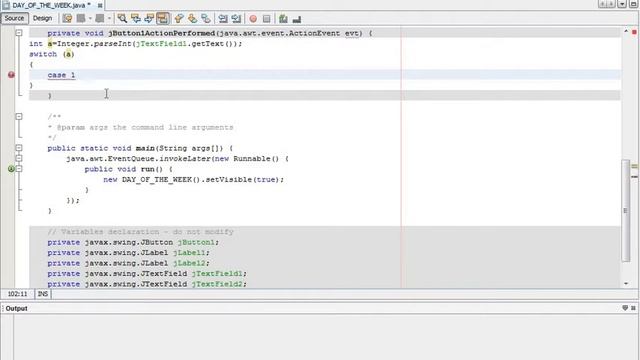Collapse the main method fold
Viewport: 640px width, 360px height.
[x=19, y=148]
